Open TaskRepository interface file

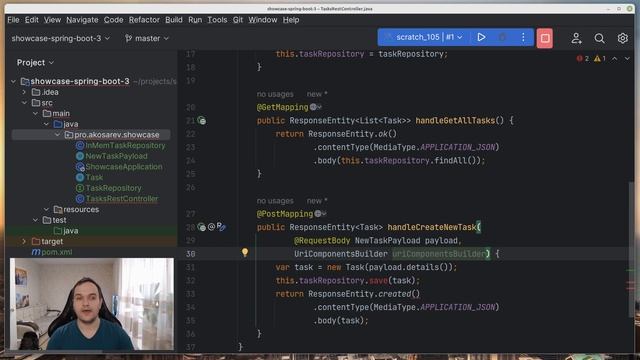tap(113, 188)
